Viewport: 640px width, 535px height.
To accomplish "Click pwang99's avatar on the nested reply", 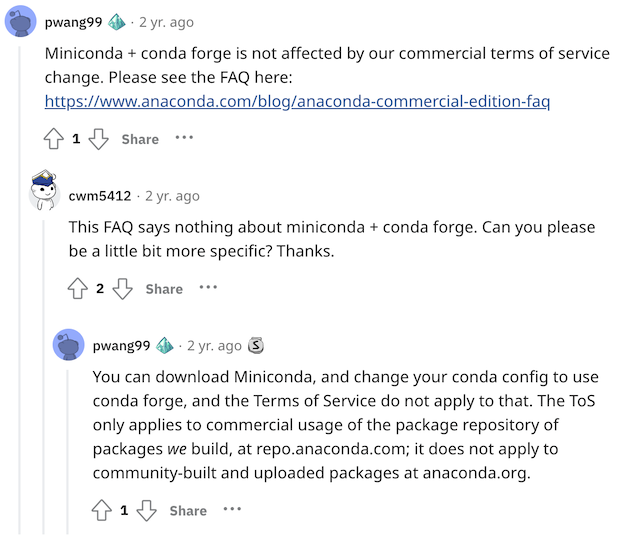I will point(68,345).
